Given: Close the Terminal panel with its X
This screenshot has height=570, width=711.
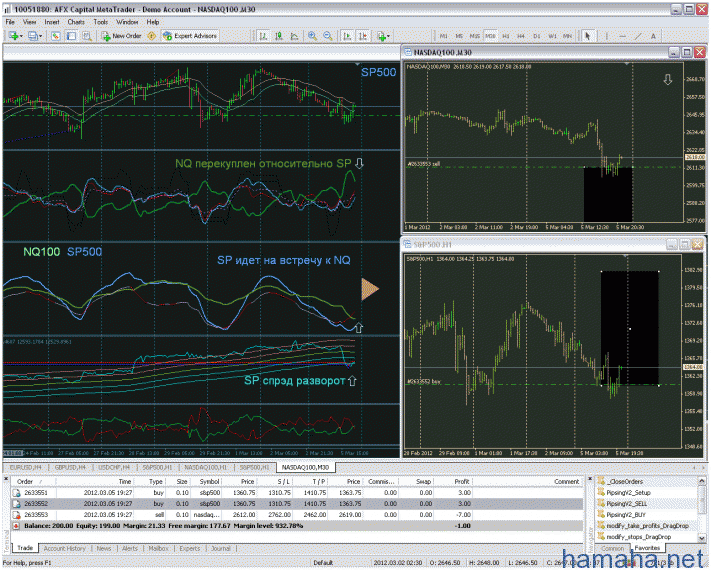Looking at the screenshot, I should [x=6, y=478].
